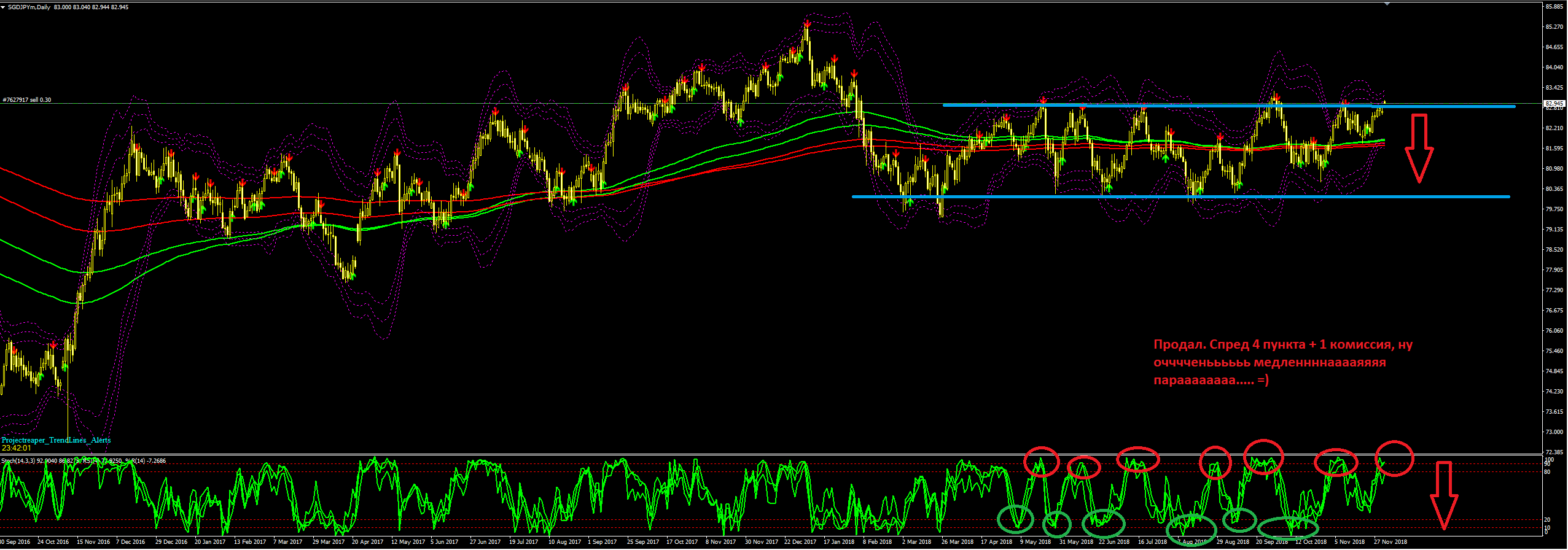Click the 5 Nov 2018 date label

pyautogui.click(x=1349, y=542)
